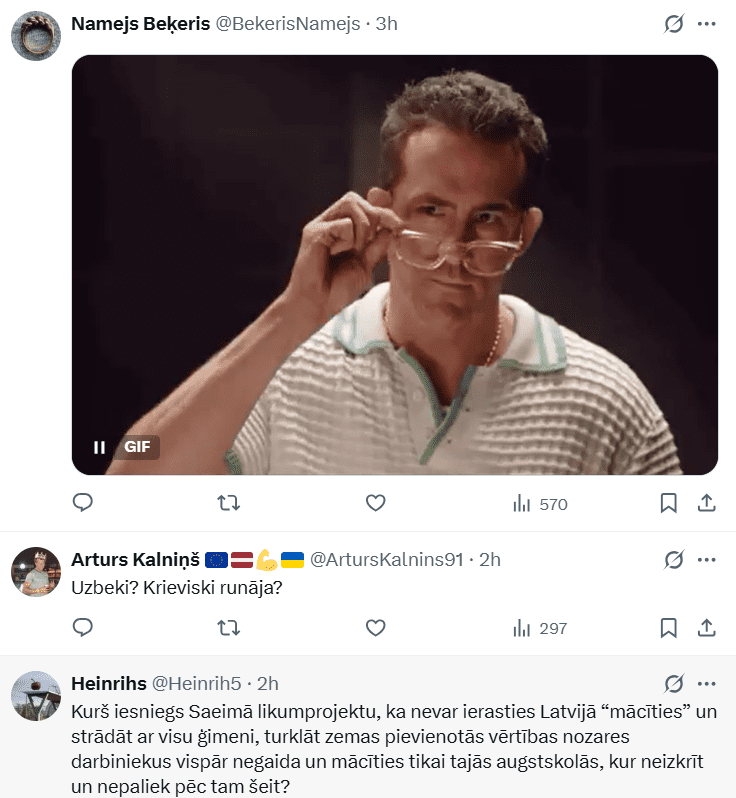Pause the playing GIF

point(99,447)
